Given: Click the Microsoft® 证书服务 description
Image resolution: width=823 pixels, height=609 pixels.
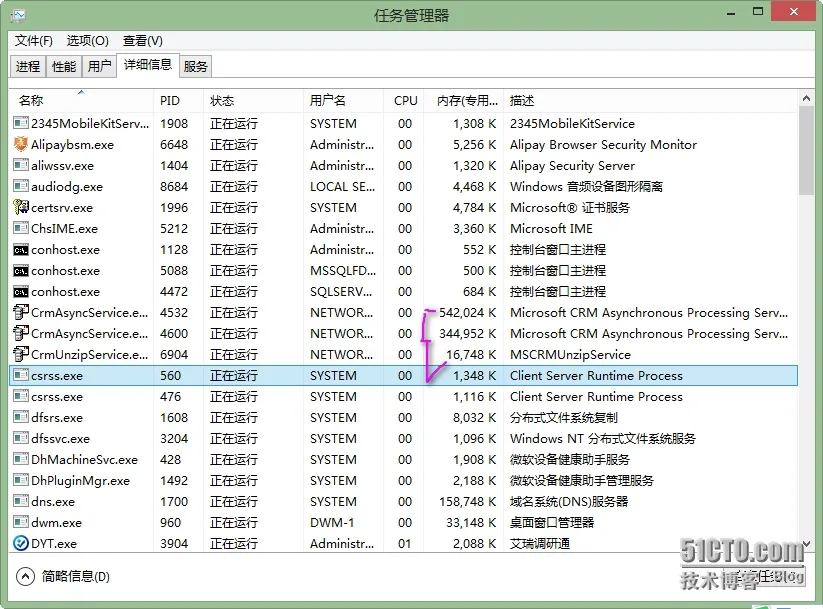Looking at the screenshot, I should click(569, 207).
